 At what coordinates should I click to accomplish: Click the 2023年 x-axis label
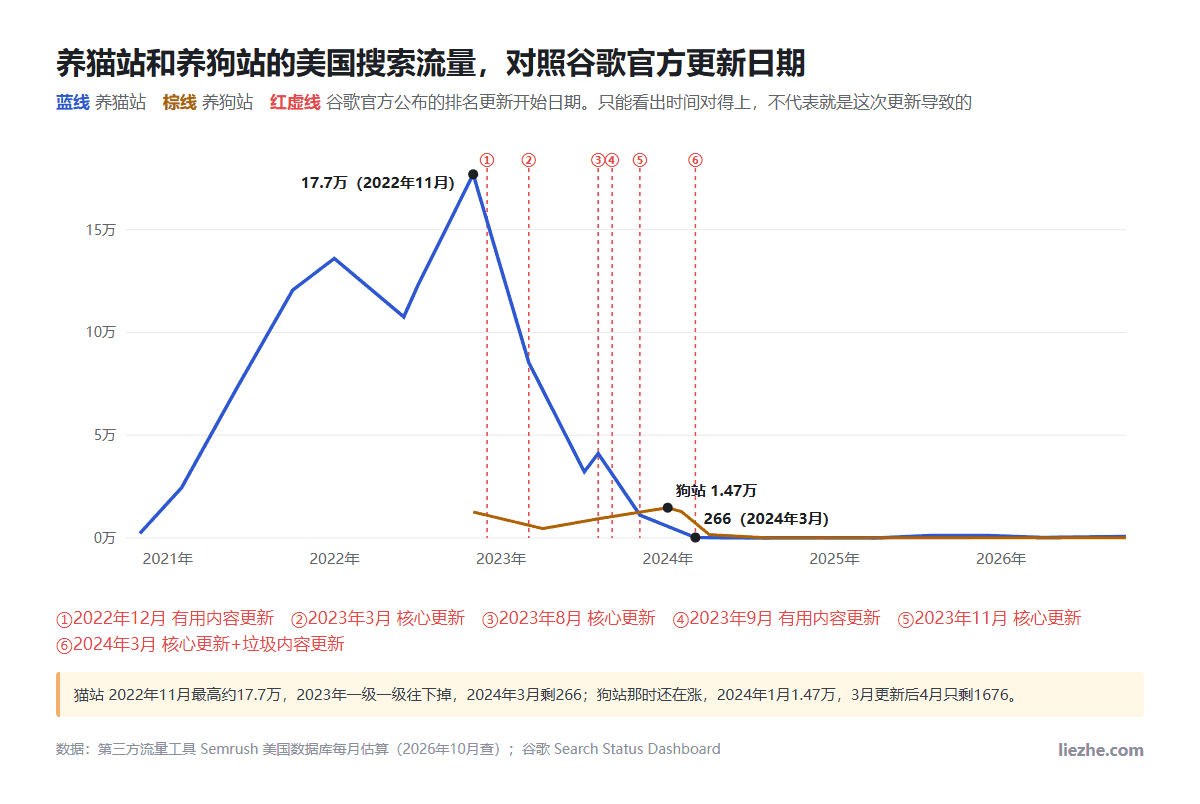click(x=501, y=559)
